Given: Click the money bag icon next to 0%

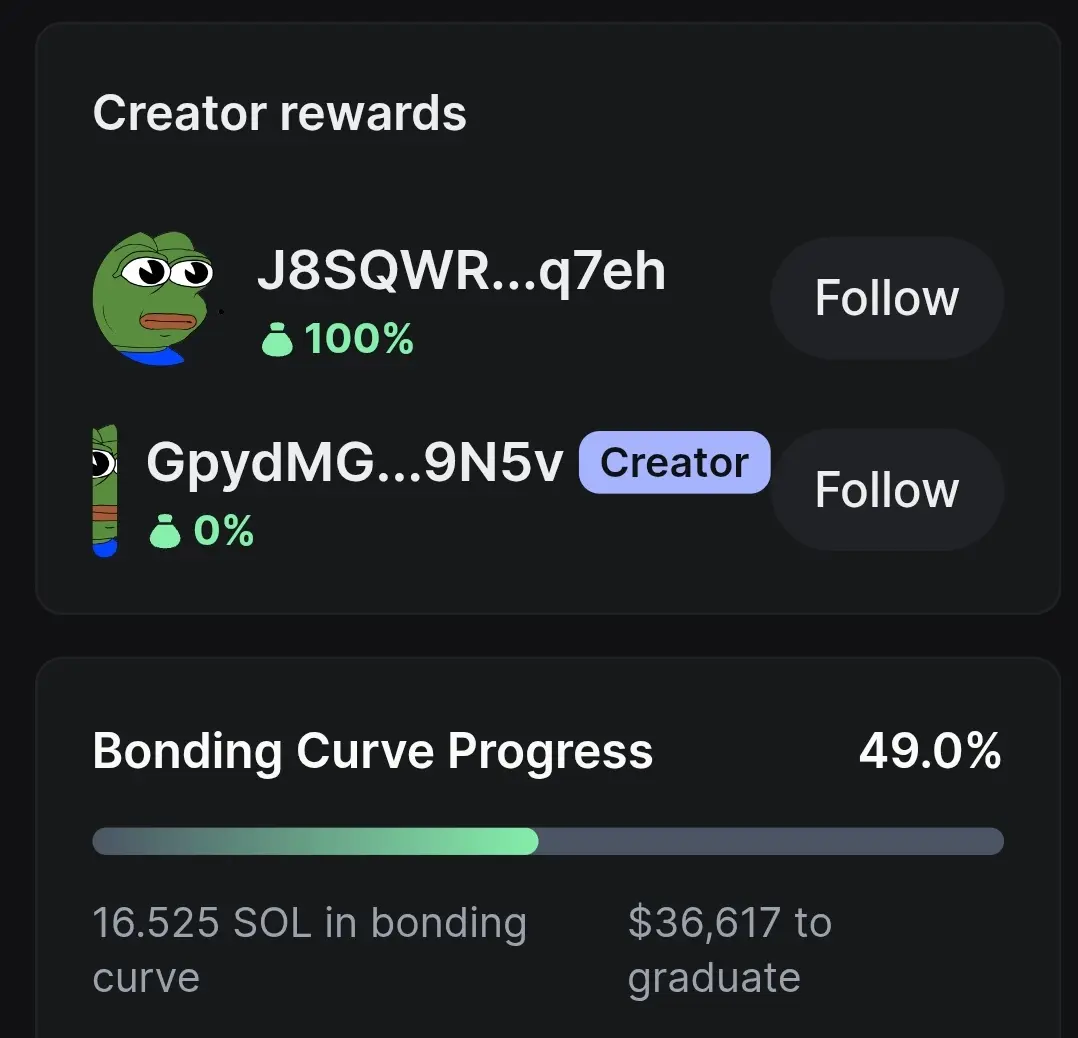Looking at the screenshot, I should 165,532.
